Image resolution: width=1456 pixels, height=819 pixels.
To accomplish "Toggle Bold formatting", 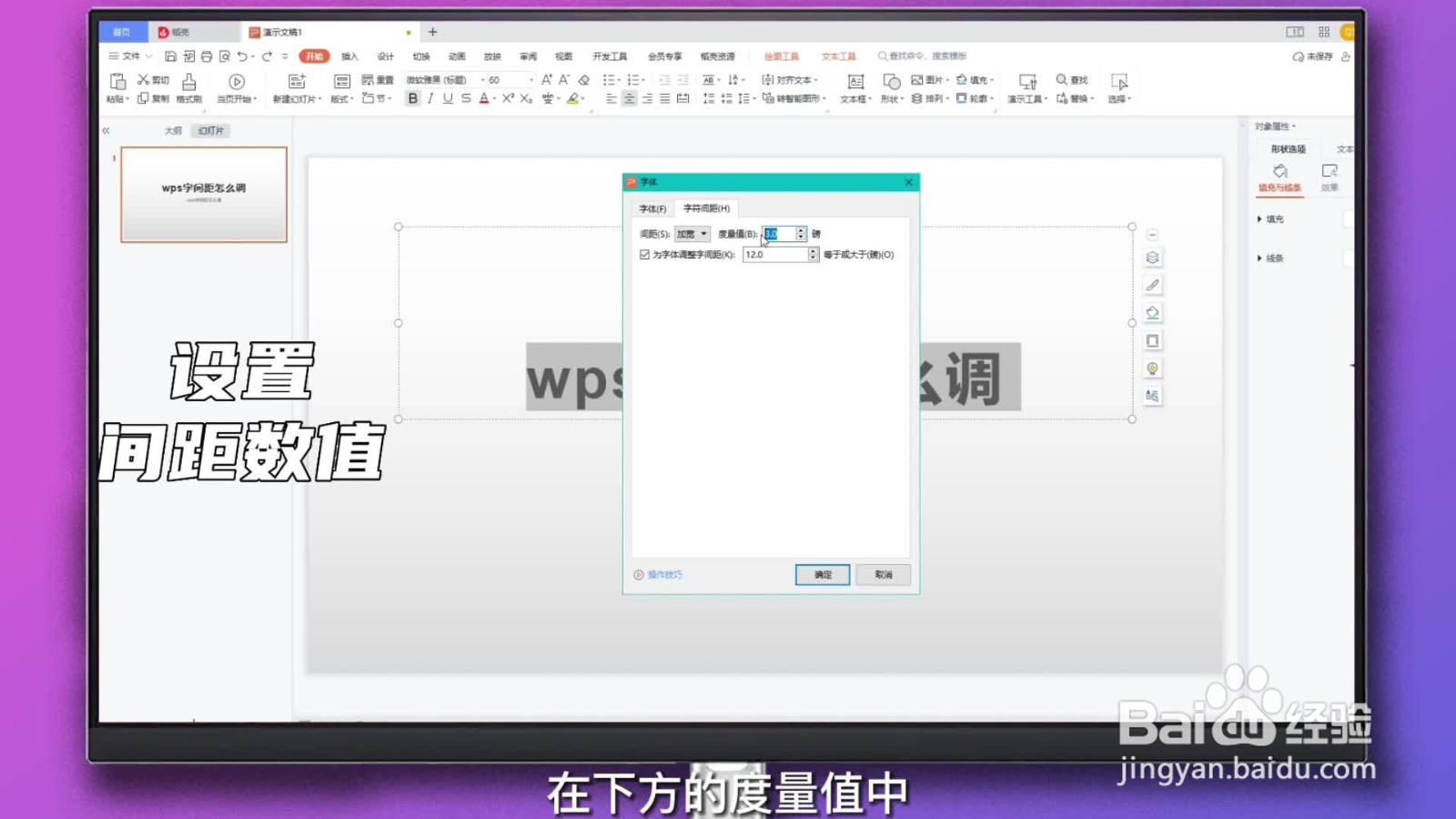I will pyautogui.click(x=411, y=98).
